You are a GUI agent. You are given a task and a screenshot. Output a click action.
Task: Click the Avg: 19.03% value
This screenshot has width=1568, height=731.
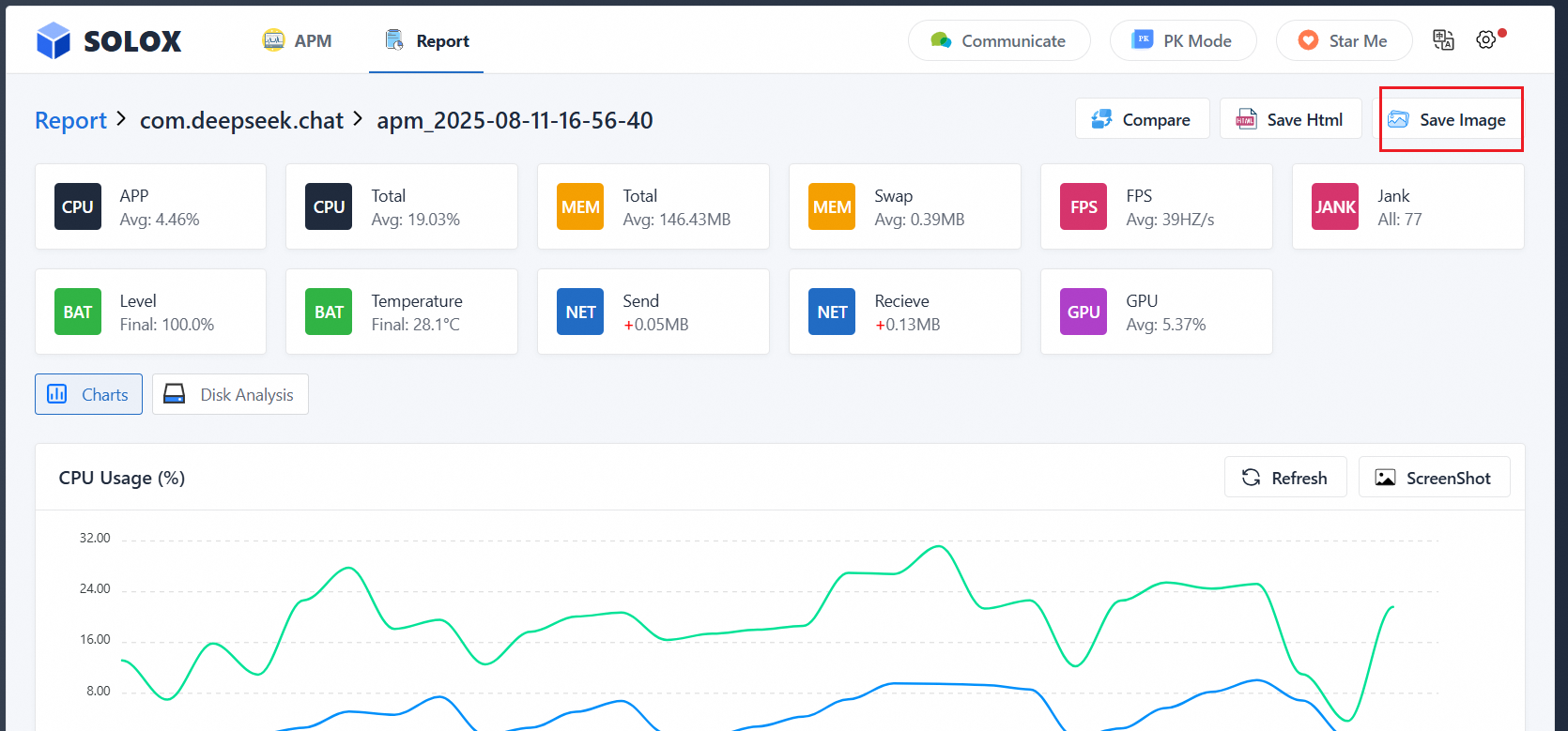click(416, 220)
